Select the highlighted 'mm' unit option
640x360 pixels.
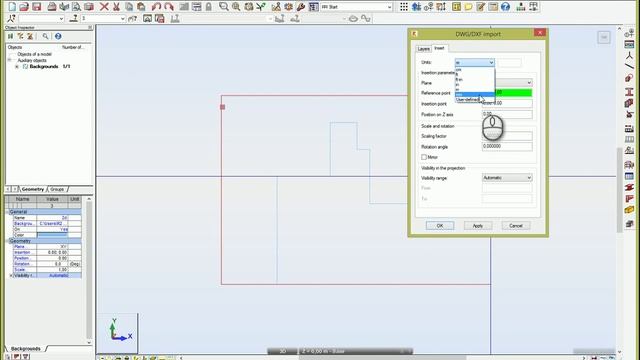[x=474, y=94]
